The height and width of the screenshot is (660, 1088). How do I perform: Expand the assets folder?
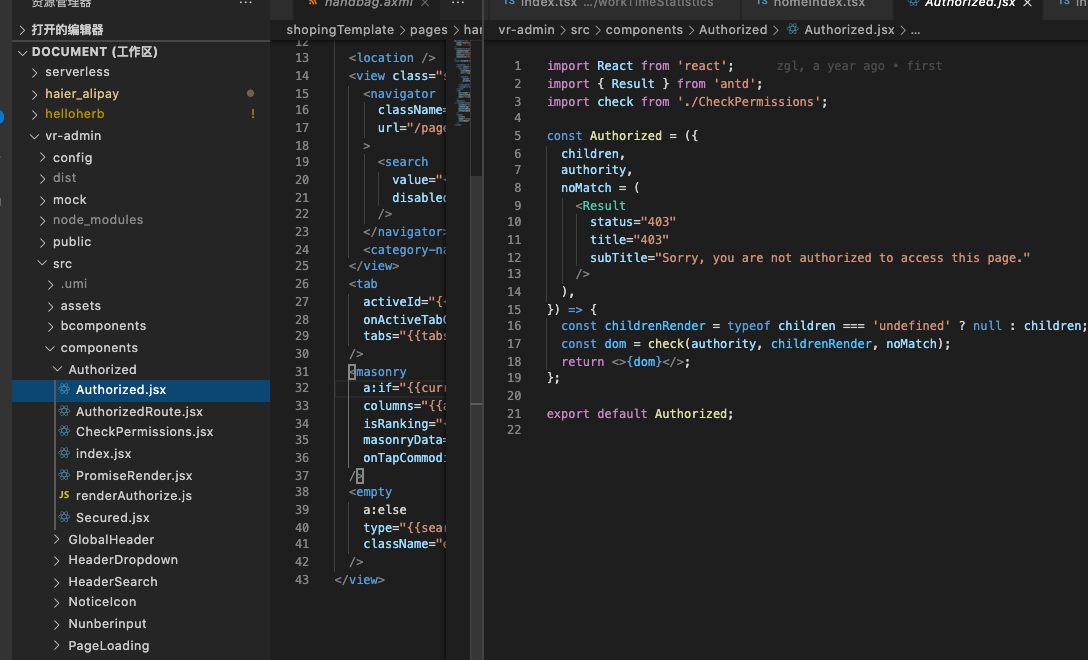(50, 305)
